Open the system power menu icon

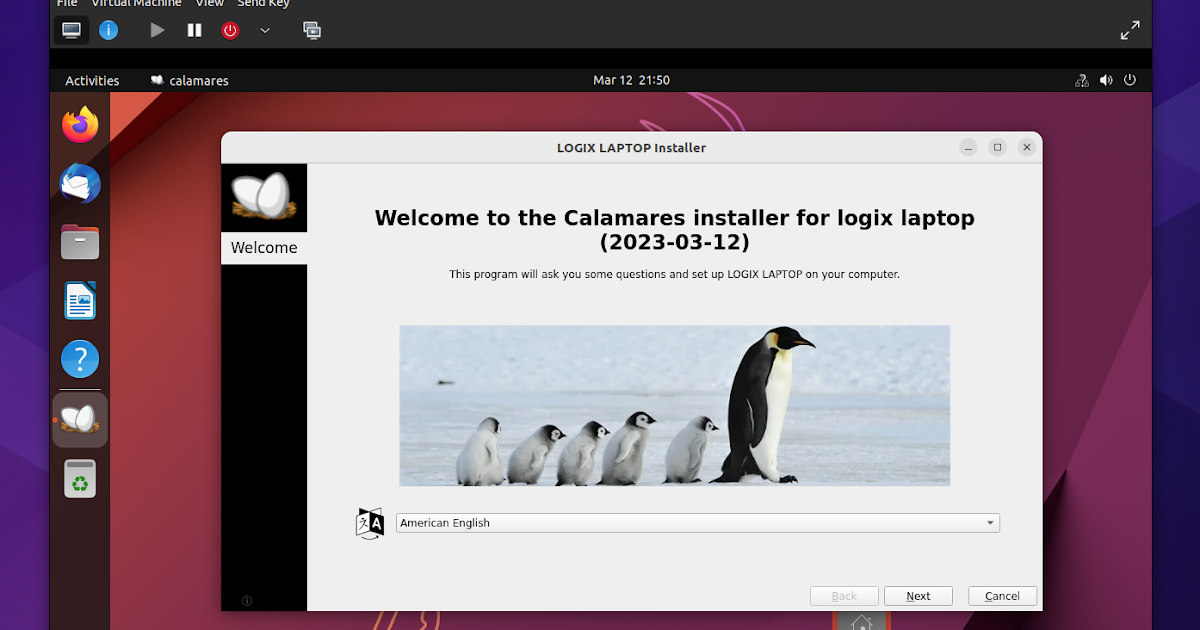tap(1130, 81)
